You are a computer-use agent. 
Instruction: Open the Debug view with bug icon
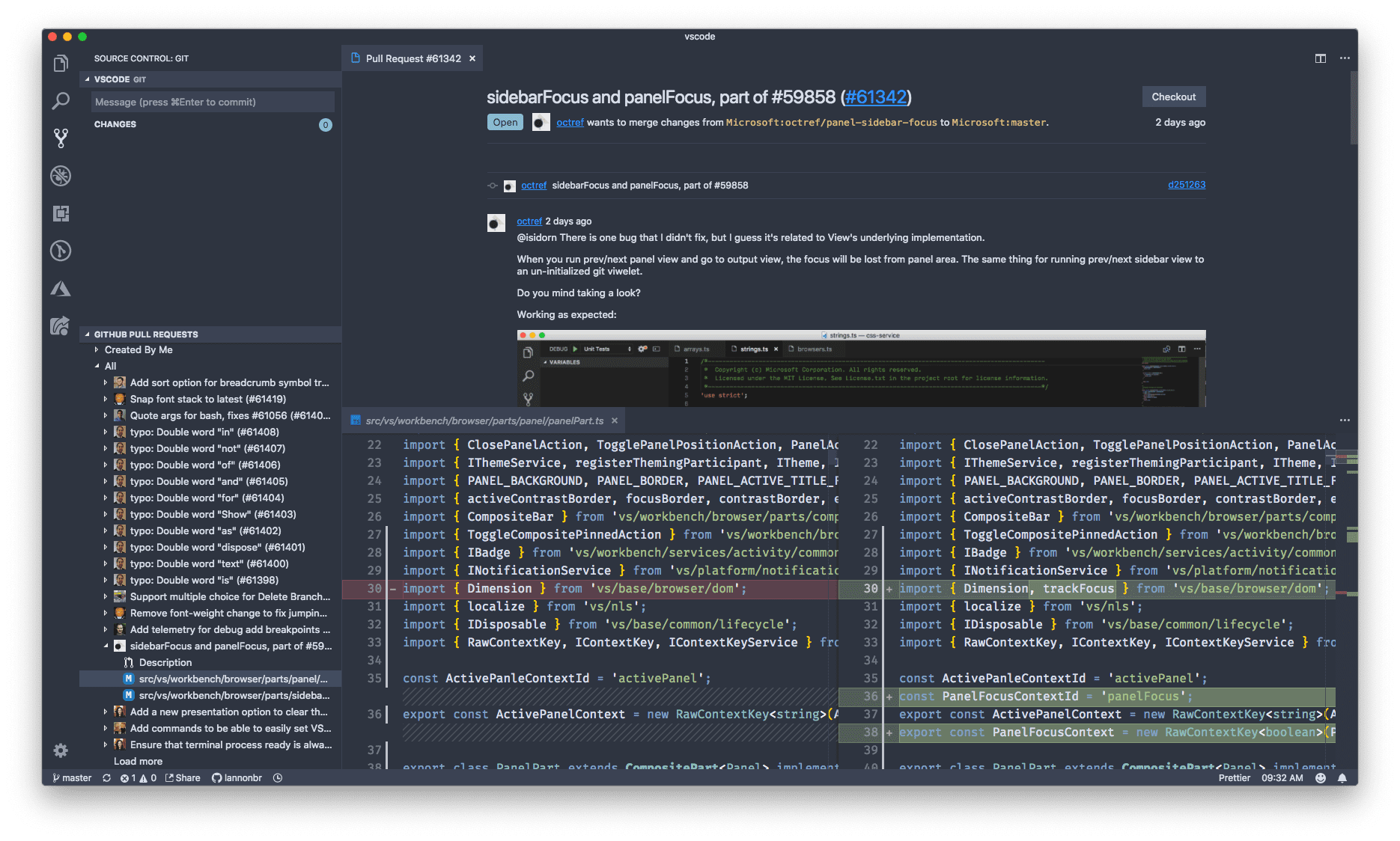coord(61,176)
